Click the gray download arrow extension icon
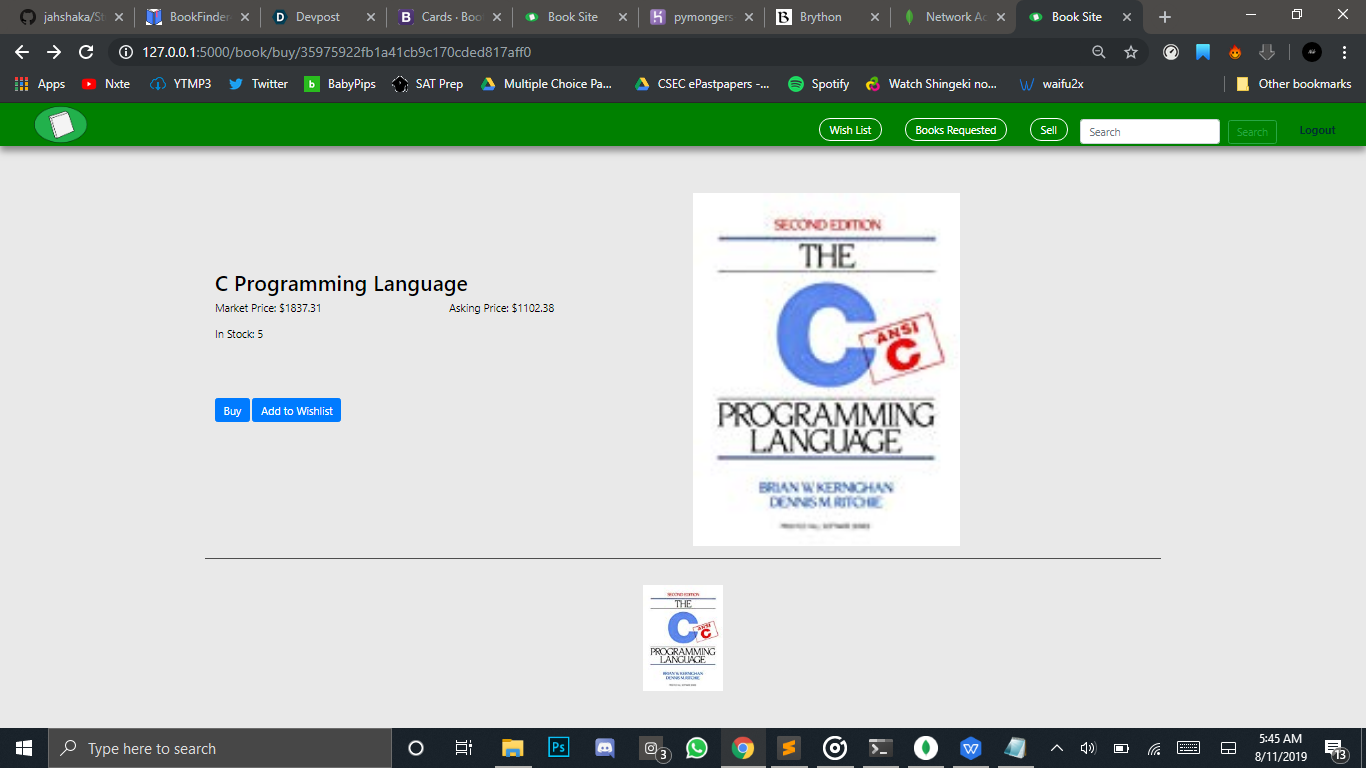The width and height of the screenshot is (1366, 768). click(1267, 52)
